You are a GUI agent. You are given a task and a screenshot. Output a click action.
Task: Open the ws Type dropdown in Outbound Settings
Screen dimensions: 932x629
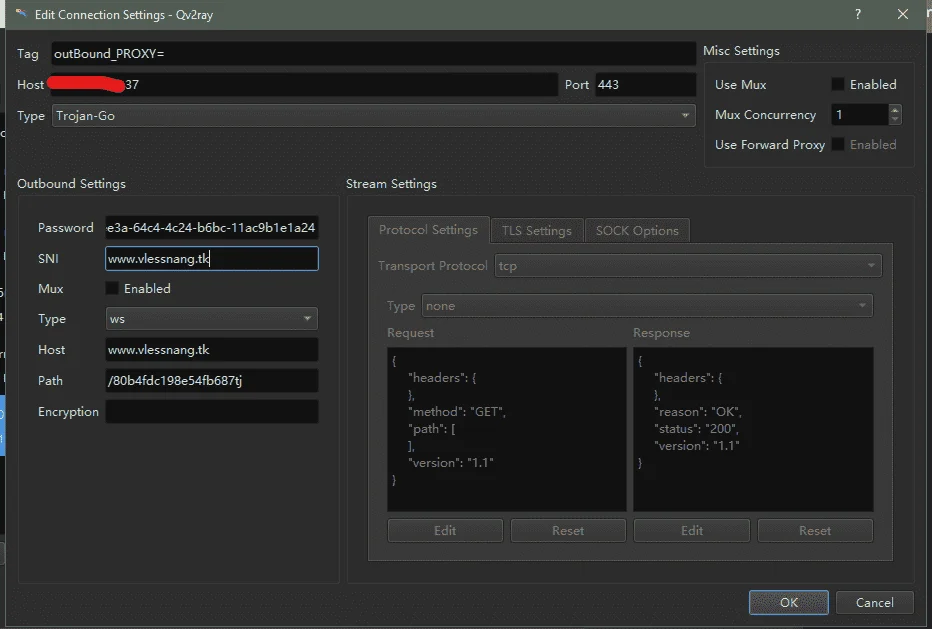(212, 319)
